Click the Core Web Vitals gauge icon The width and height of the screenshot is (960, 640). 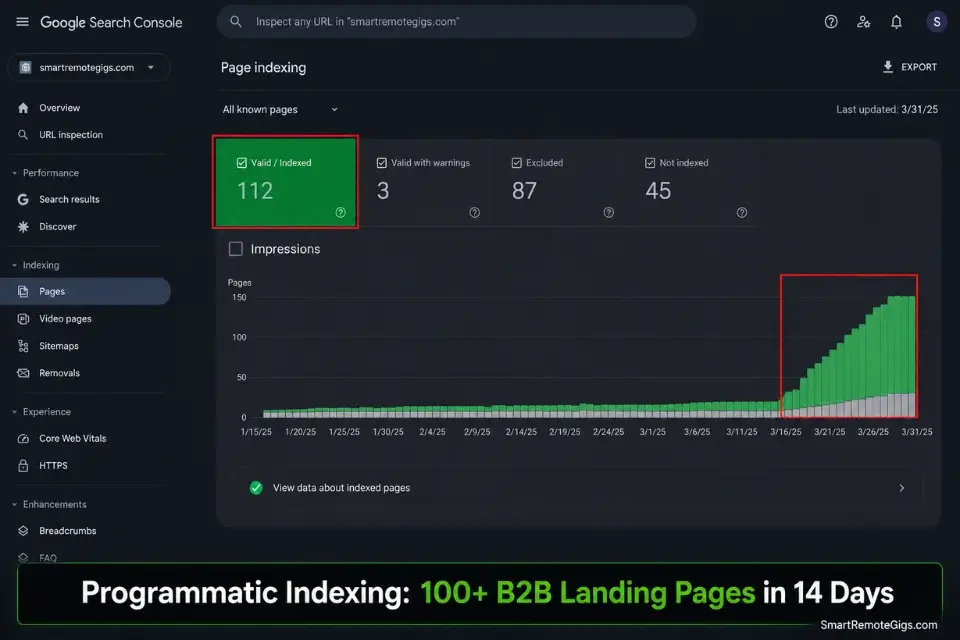pyautogui.click(x=23, y=439)
